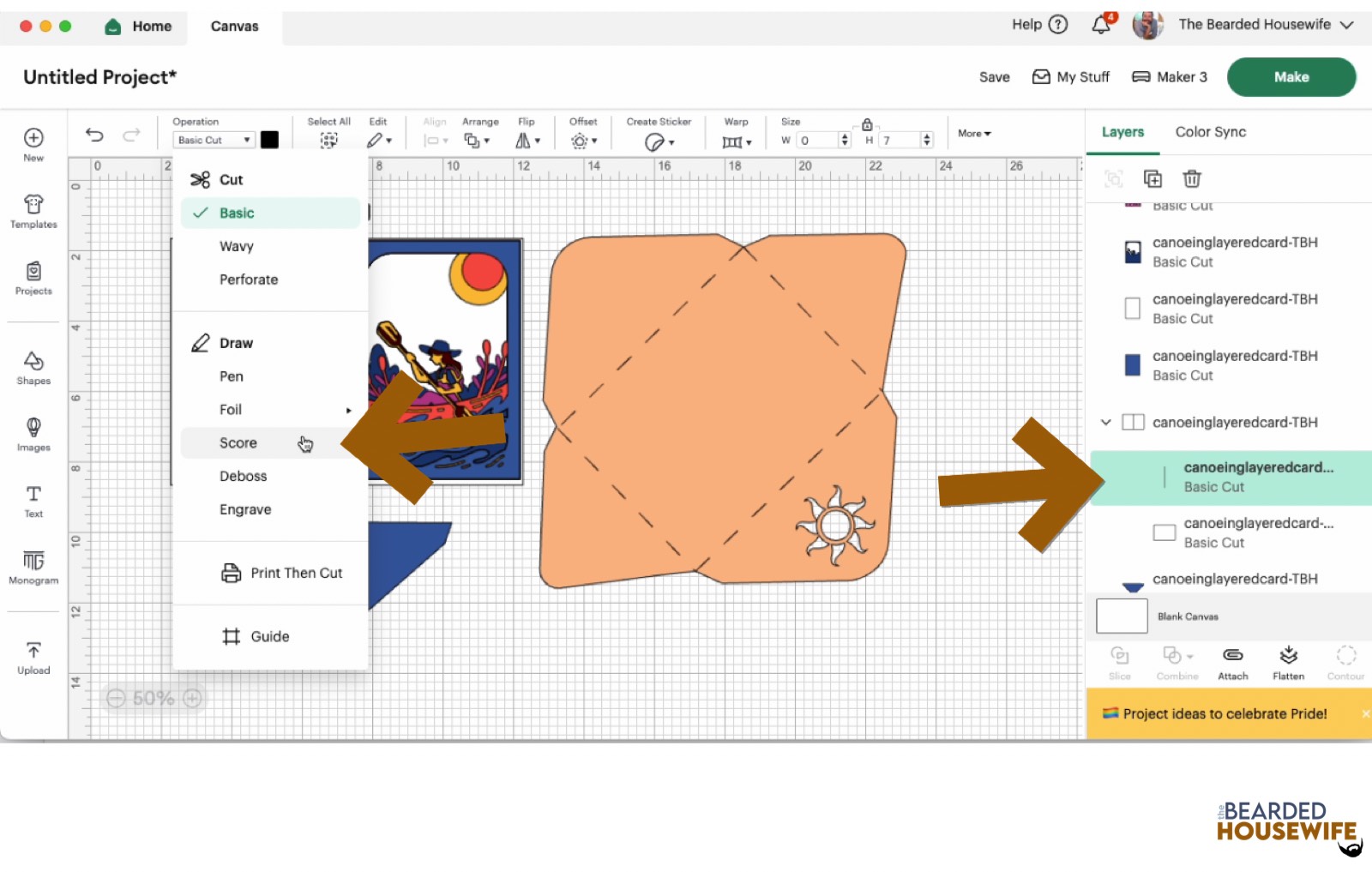Open the Flip tool
The image size is (1372, 872).
527,141
